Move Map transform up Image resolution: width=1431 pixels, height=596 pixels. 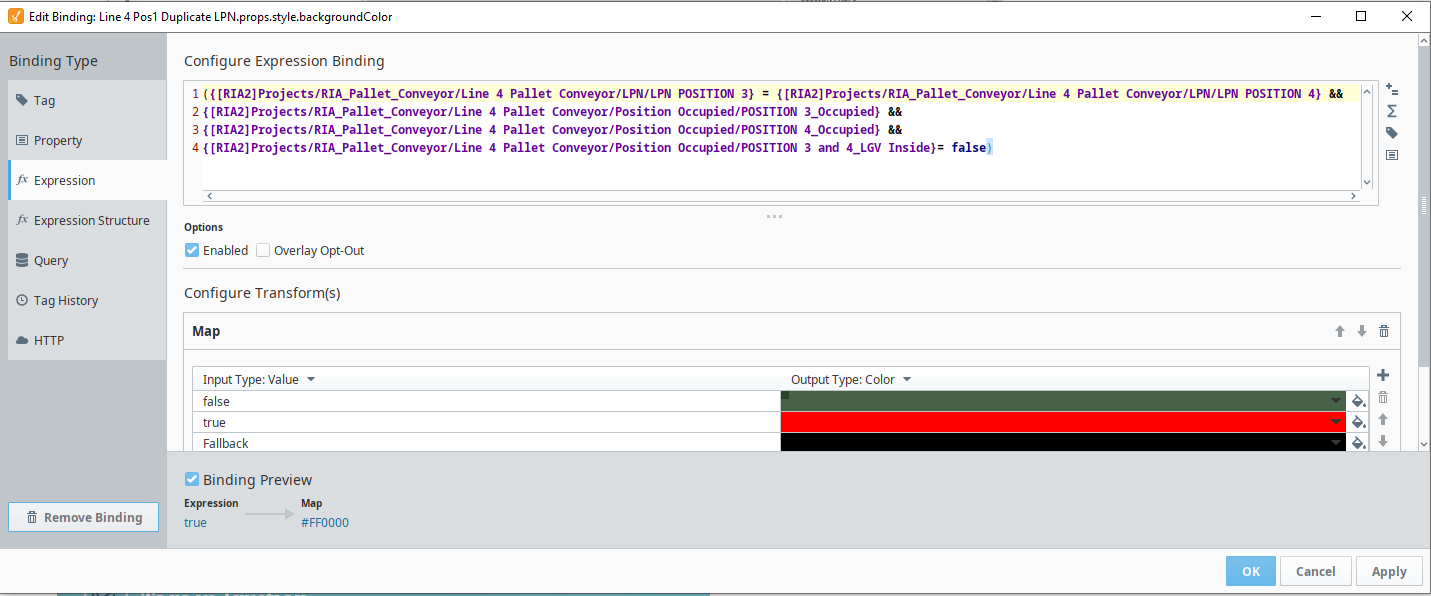tap(1340, 331)
